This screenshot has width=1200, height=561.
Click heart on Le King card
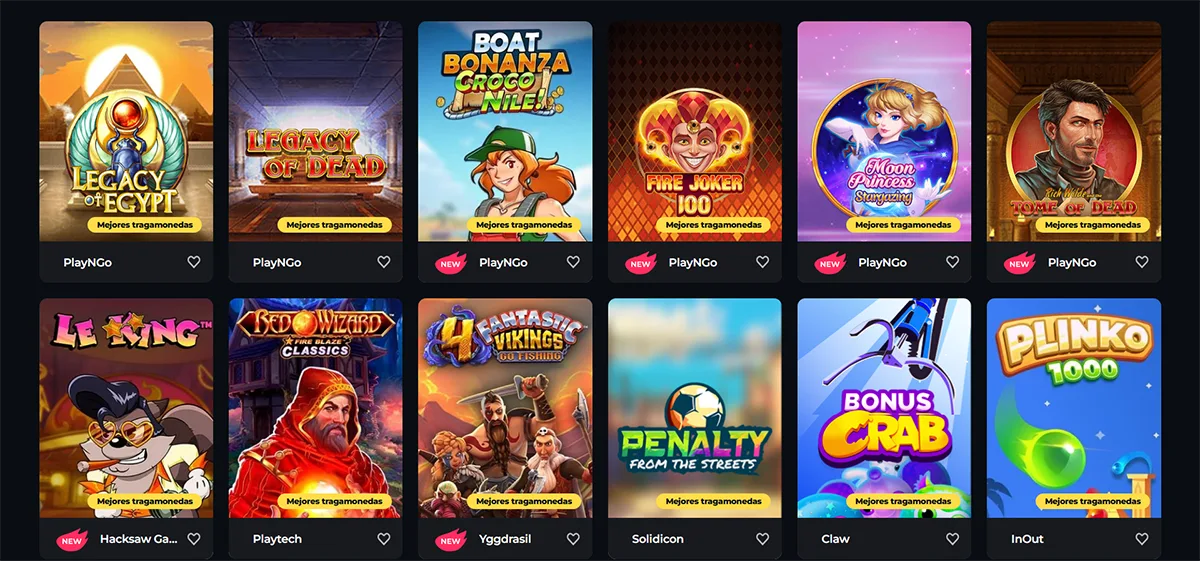tap(194, 539)
